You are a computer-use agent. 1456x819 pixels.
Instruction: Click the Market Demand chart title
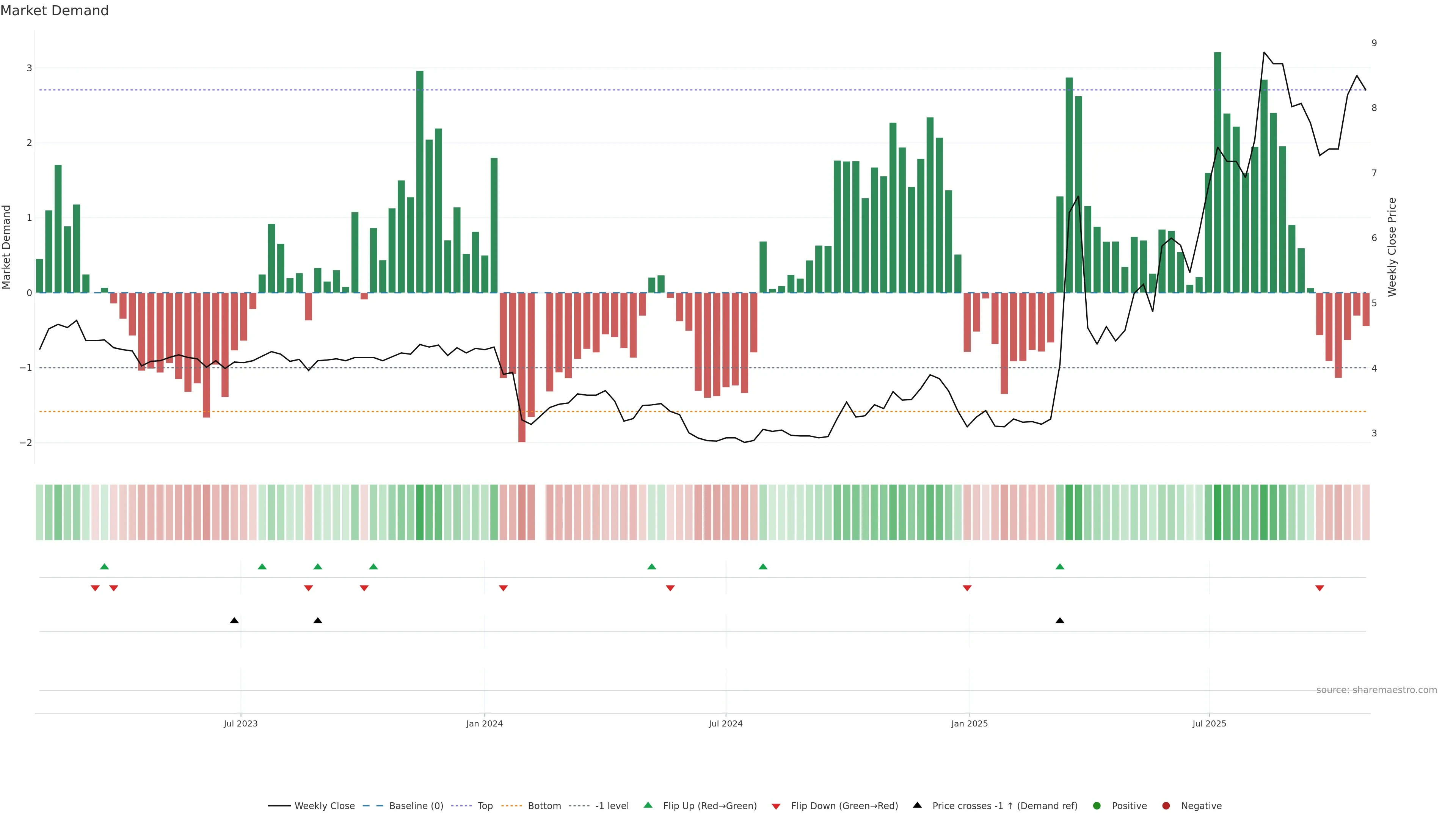[54, 11]
